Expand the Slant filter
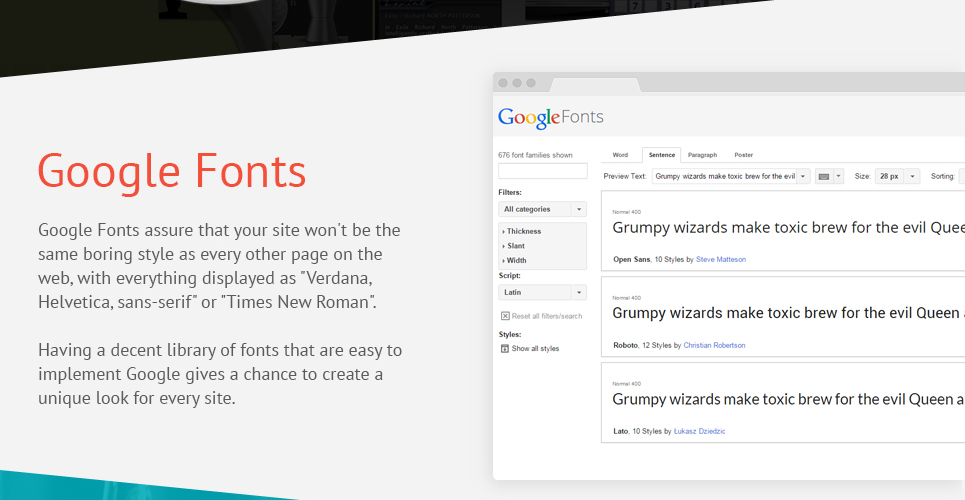 coord(514,246)
